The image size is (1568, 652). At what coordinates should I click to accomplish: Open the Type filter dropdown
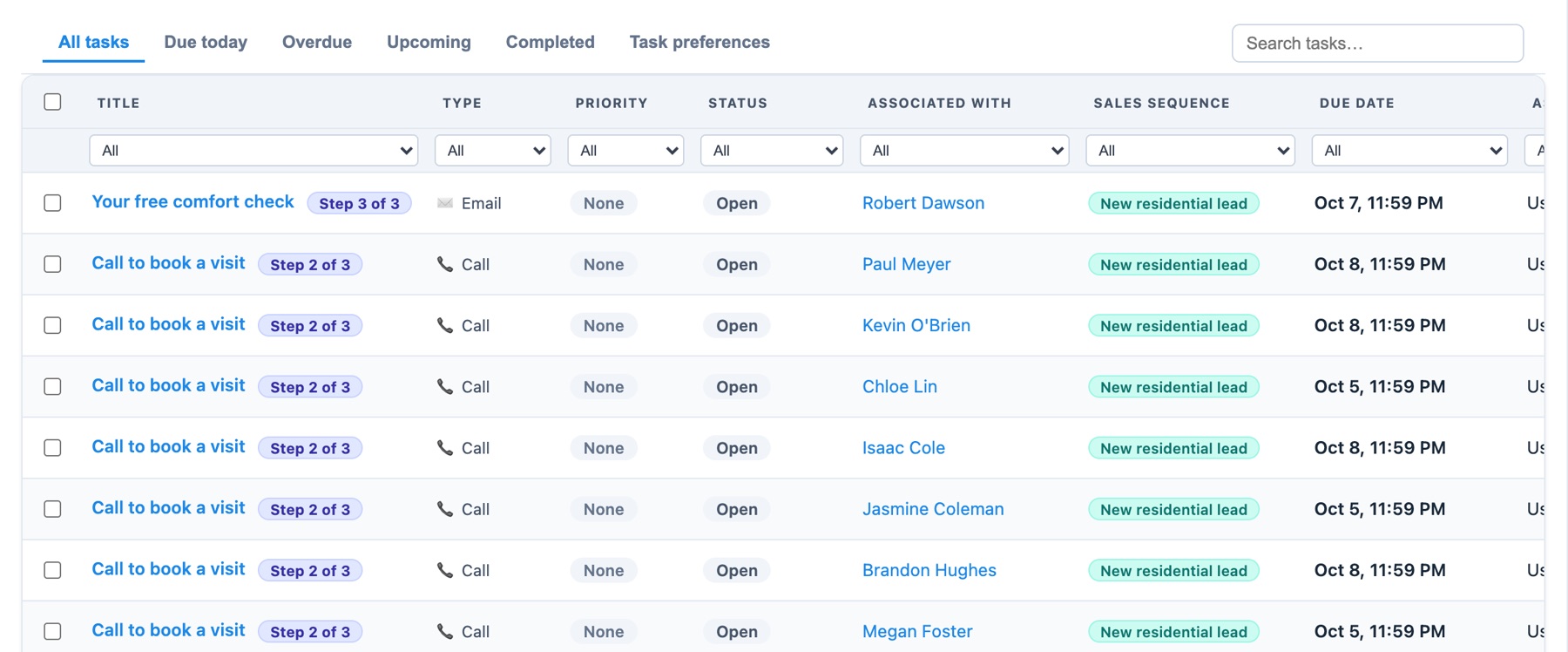(493, 150)
